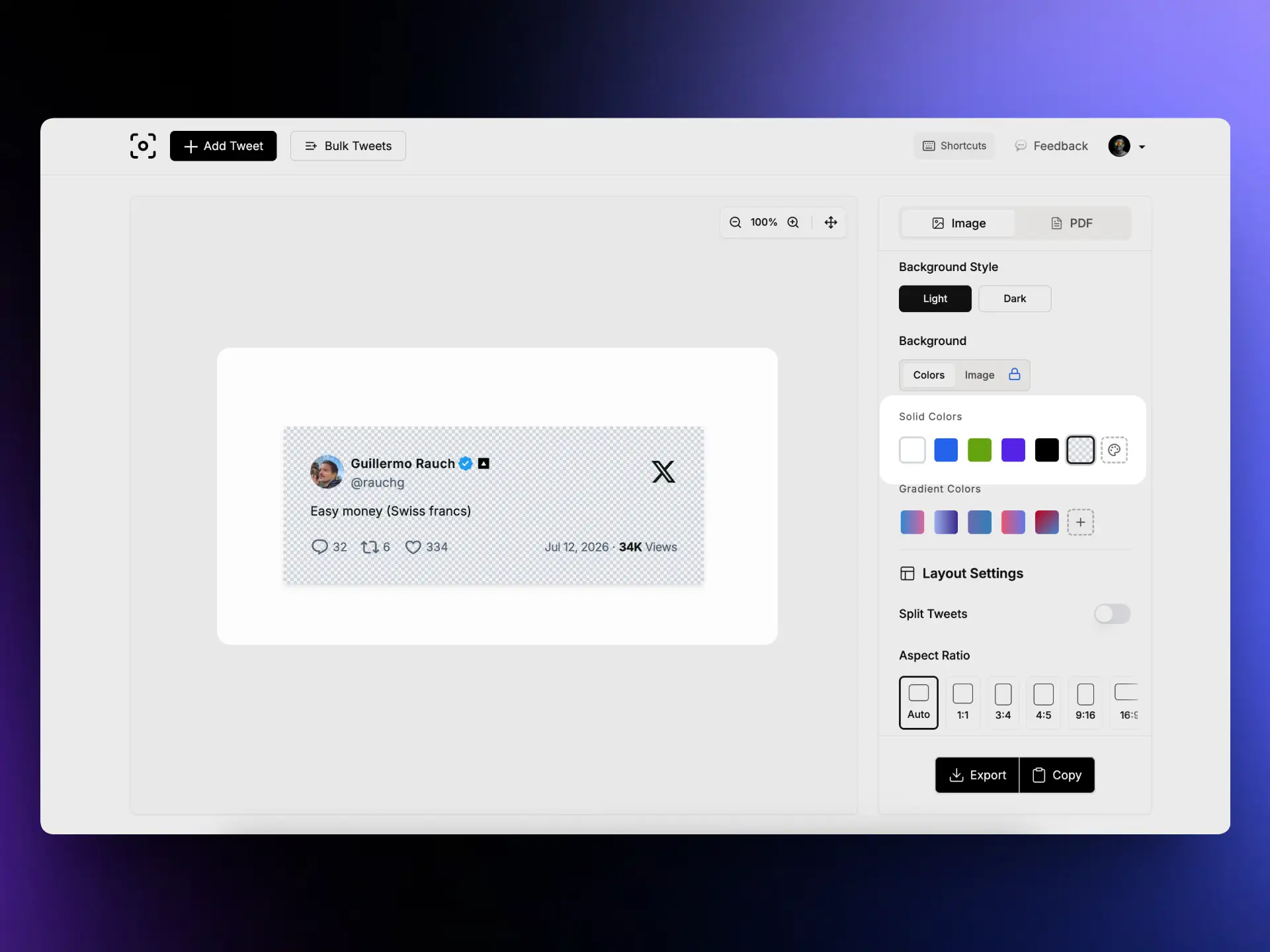Click the tweet text 'Easy money (Swiss francs)'
Viewport: 1270px width, 952px height.
(x=390, y=511)
